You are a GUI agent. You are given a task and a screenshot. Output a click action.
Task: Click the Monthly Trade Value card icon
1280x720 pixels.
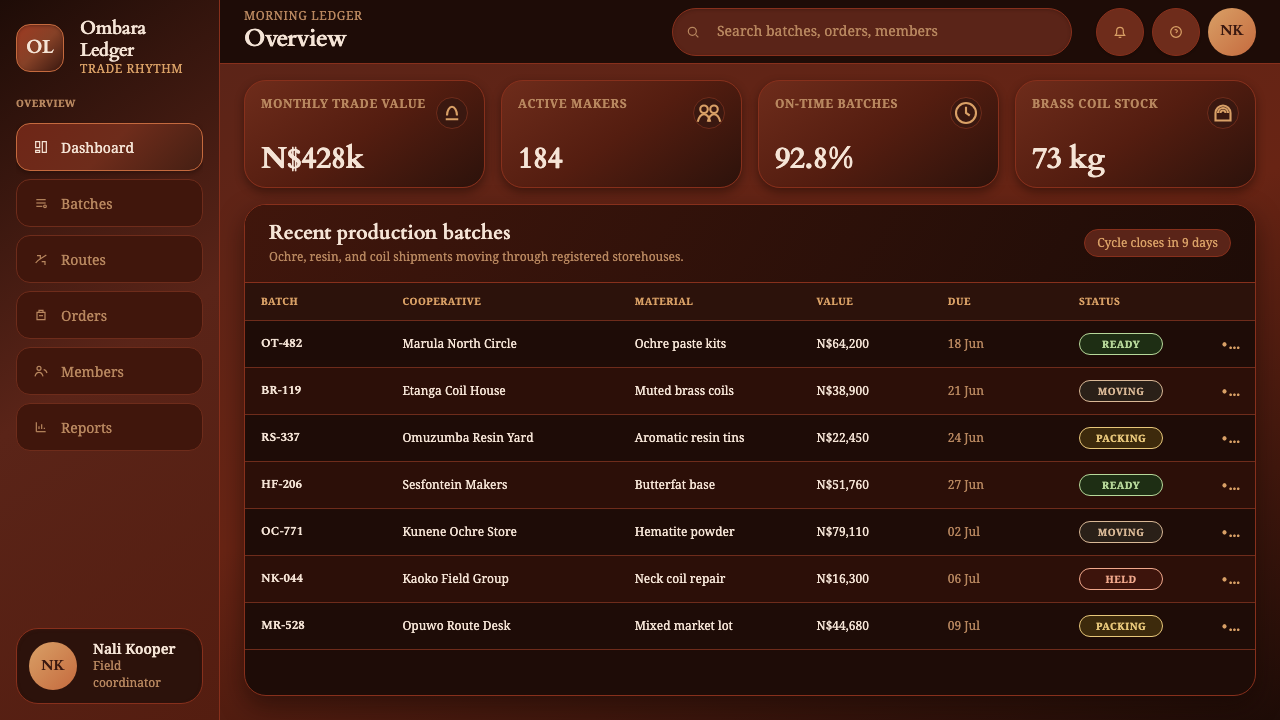coord(452,113)
